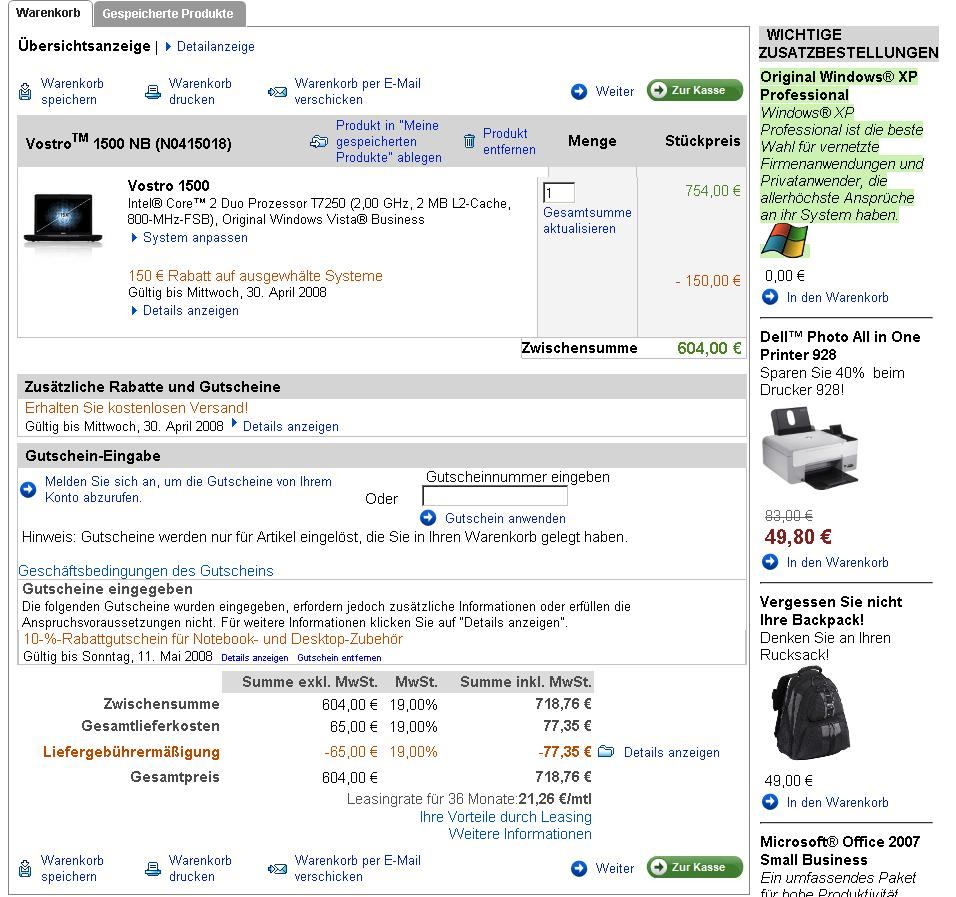The height and width of the screenshot is (897, 956).
Task: Click the Windows XP flag logo
Action: click(784, 240)
